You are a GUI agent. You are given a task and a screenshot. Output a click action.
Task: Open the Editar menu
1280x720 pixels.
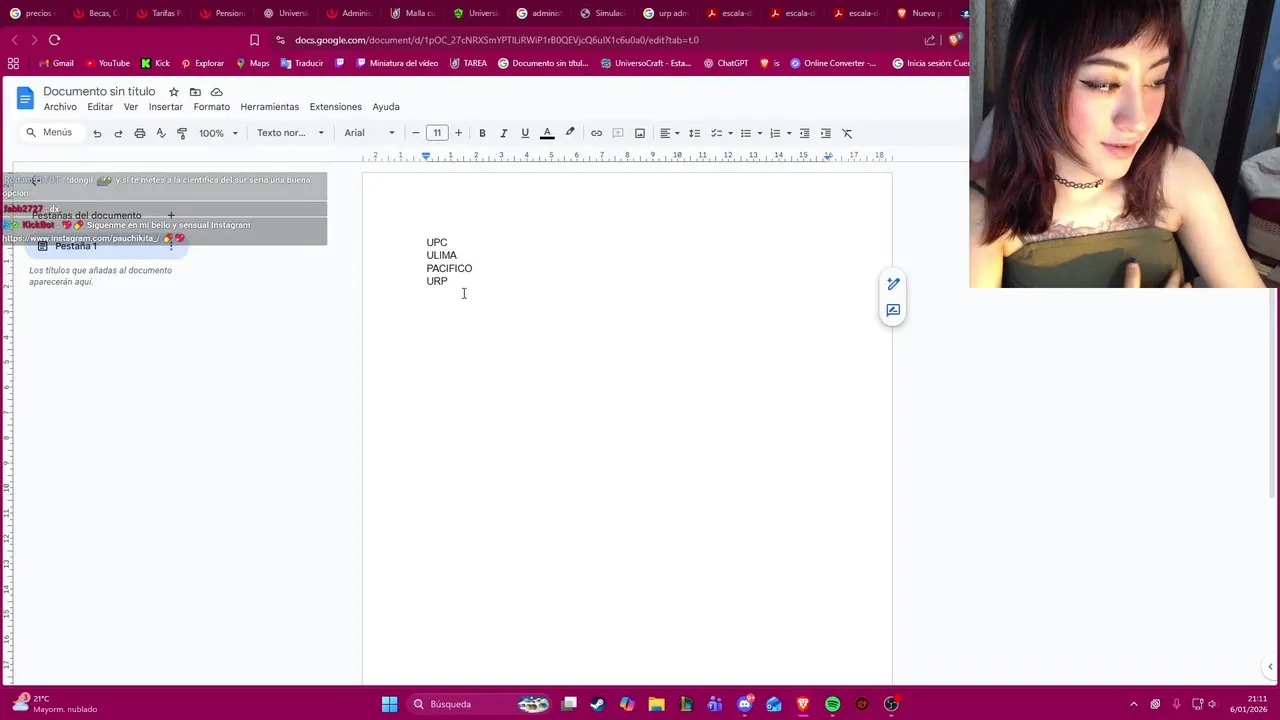click(x=100, y=107)
